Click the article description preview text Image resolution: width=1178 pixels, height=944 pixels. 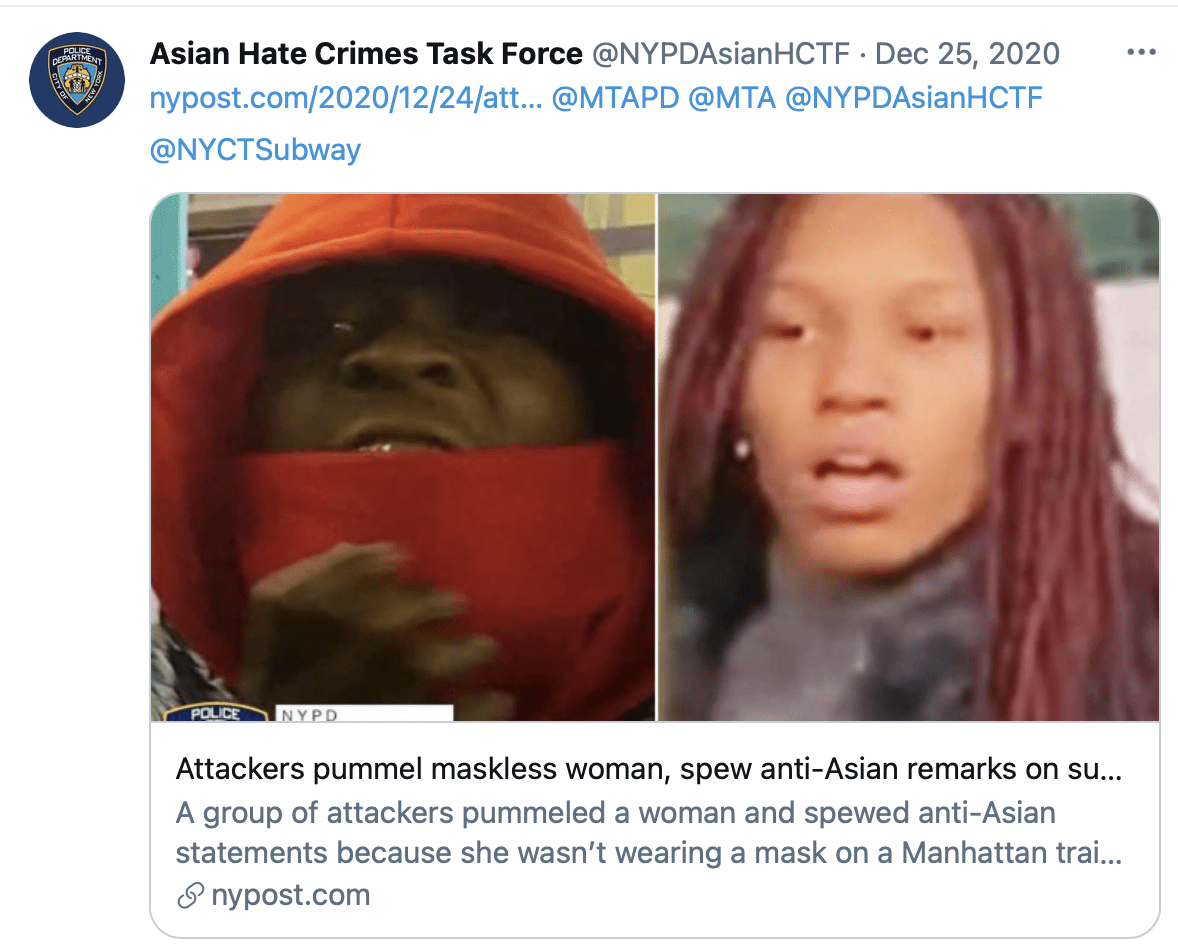tap(649, 833)
